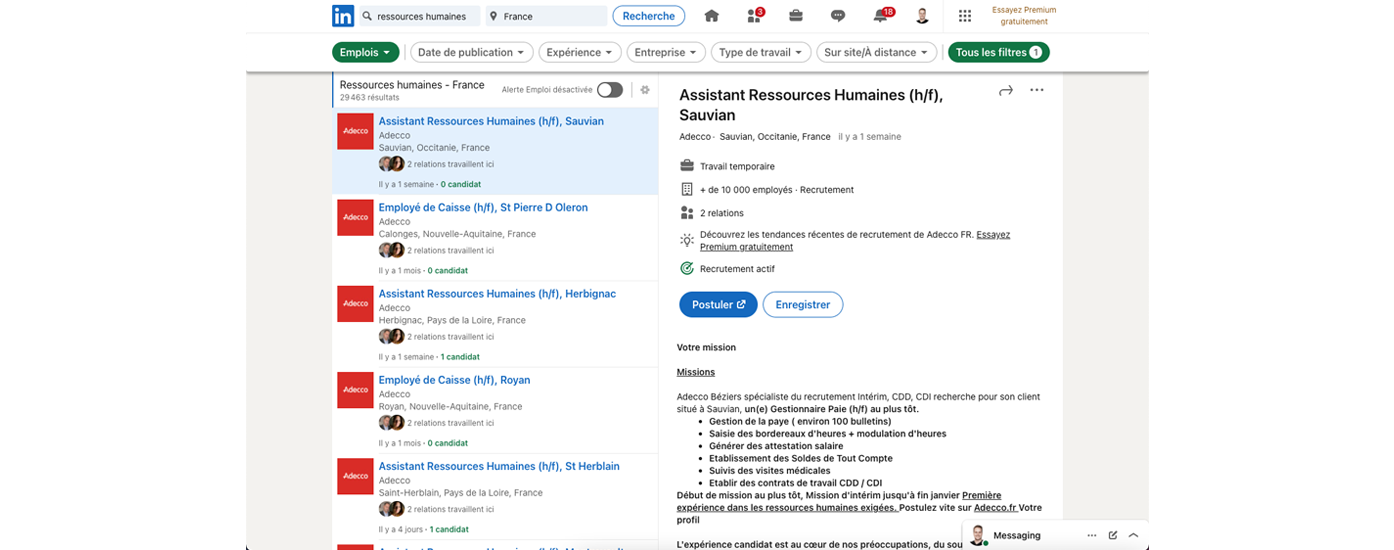The width and height of the screenshot is (1394, 550).
Task: Open the apps grid icon
Action: click(965, 16)
